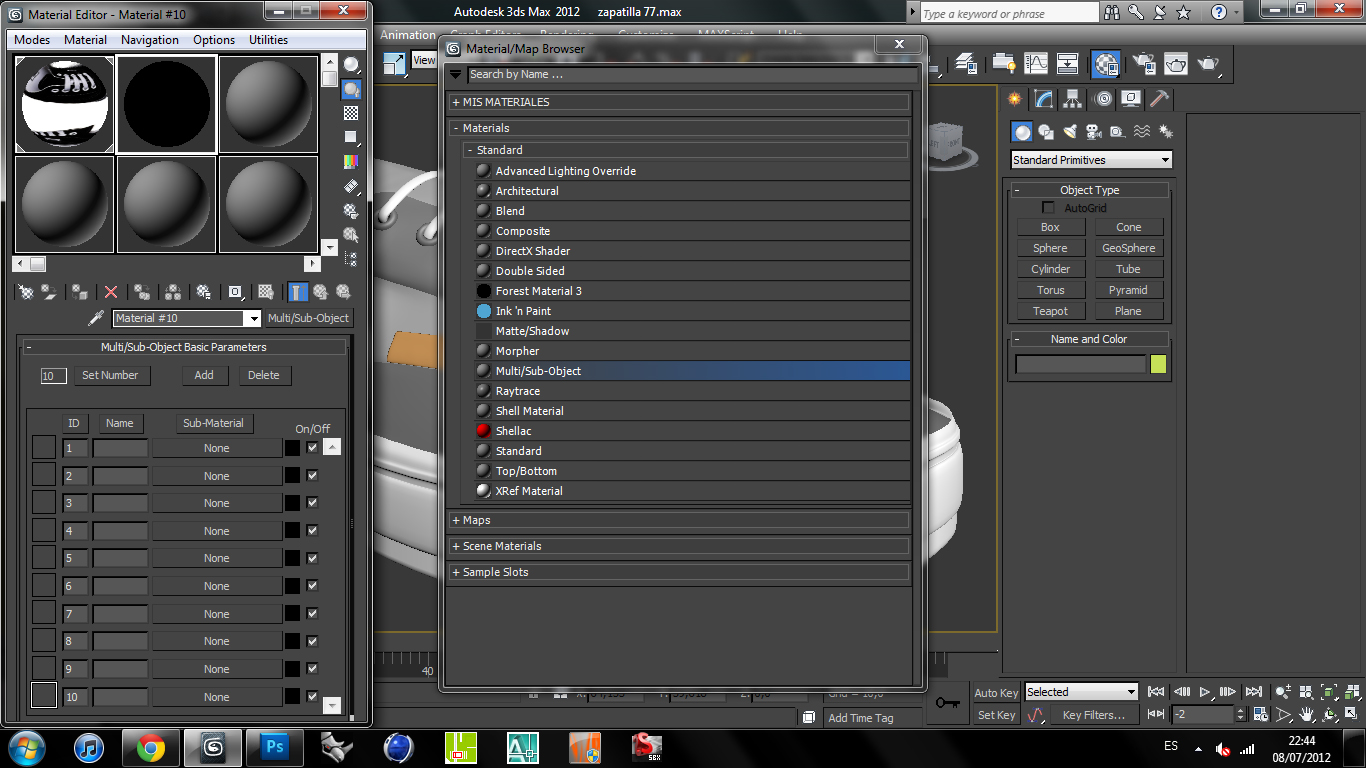Screen dimensions: 1366x768
Task: Click the Zoom magnifier viewport icon
Action: click(1283, 692)
